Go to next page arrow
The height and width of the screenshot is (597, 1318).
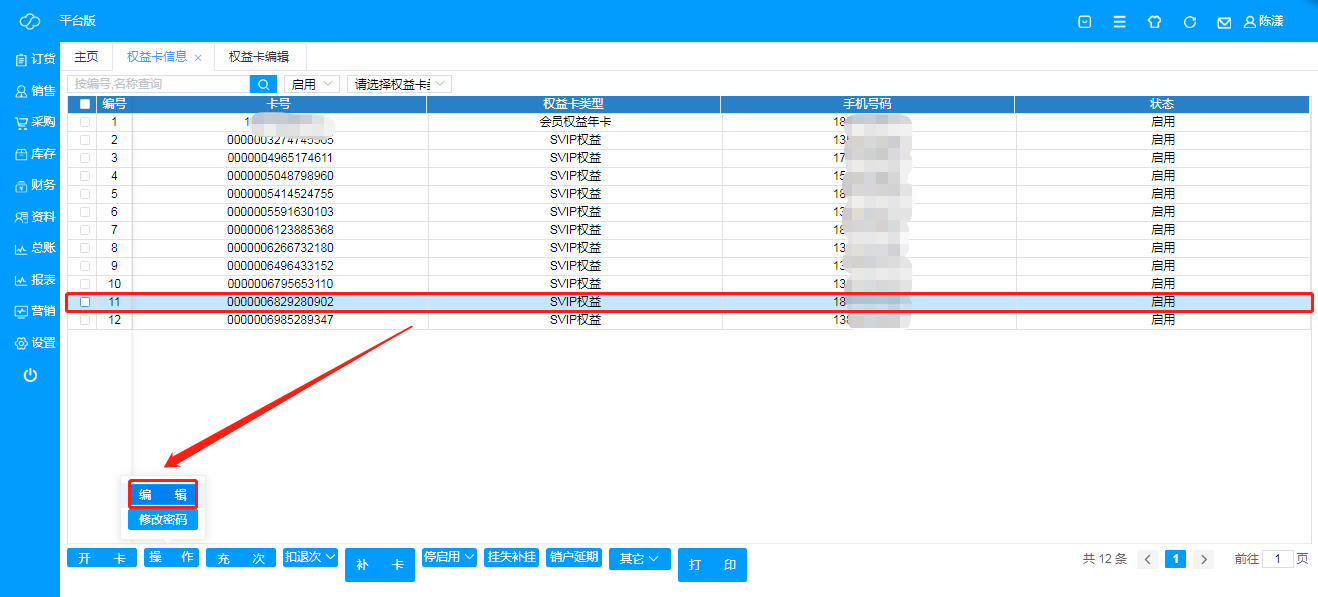[x=1204, y=559]
